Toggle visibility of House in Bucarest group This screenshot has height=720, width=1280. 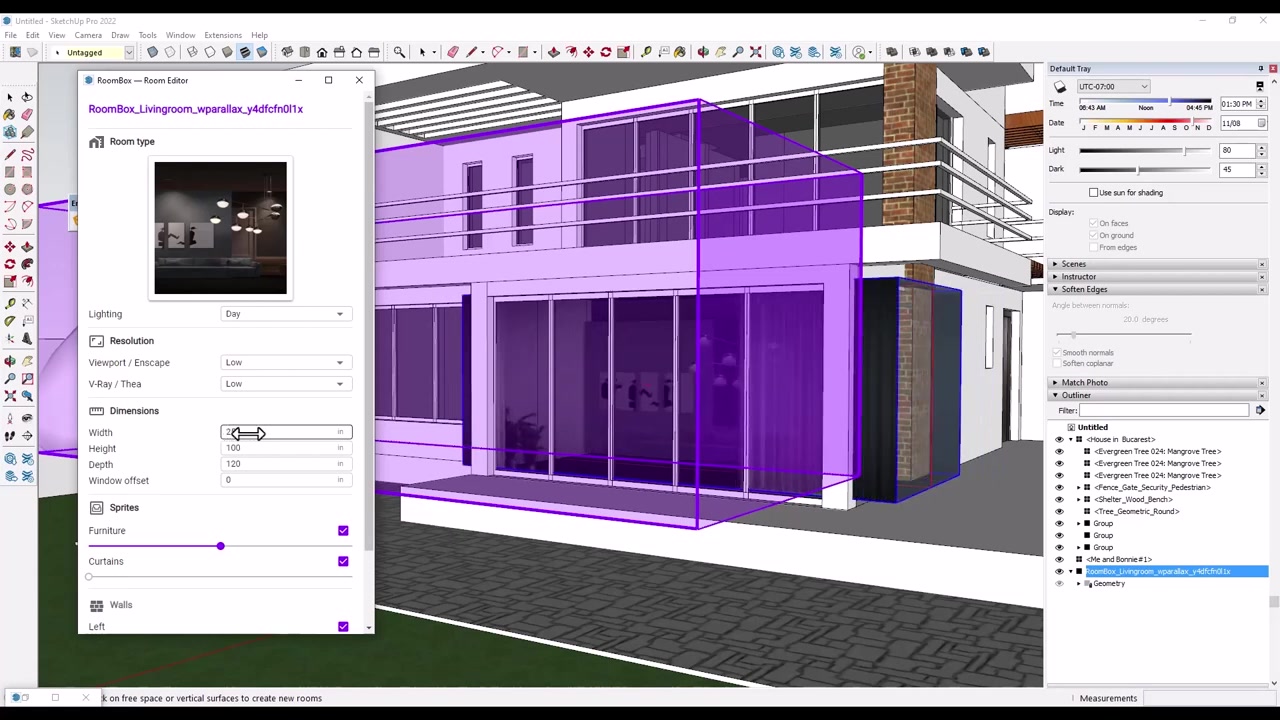(1060, 439)
